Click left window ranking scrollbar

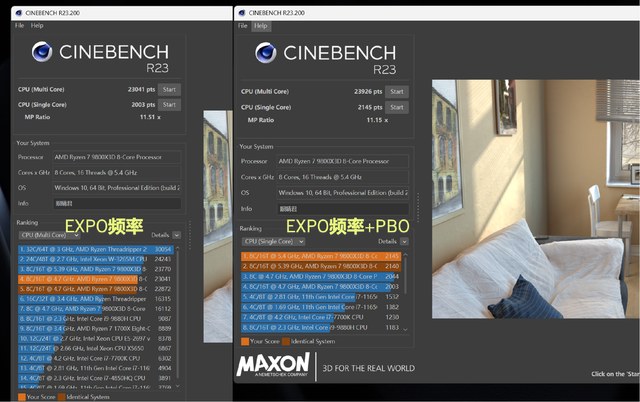(178, 316)
